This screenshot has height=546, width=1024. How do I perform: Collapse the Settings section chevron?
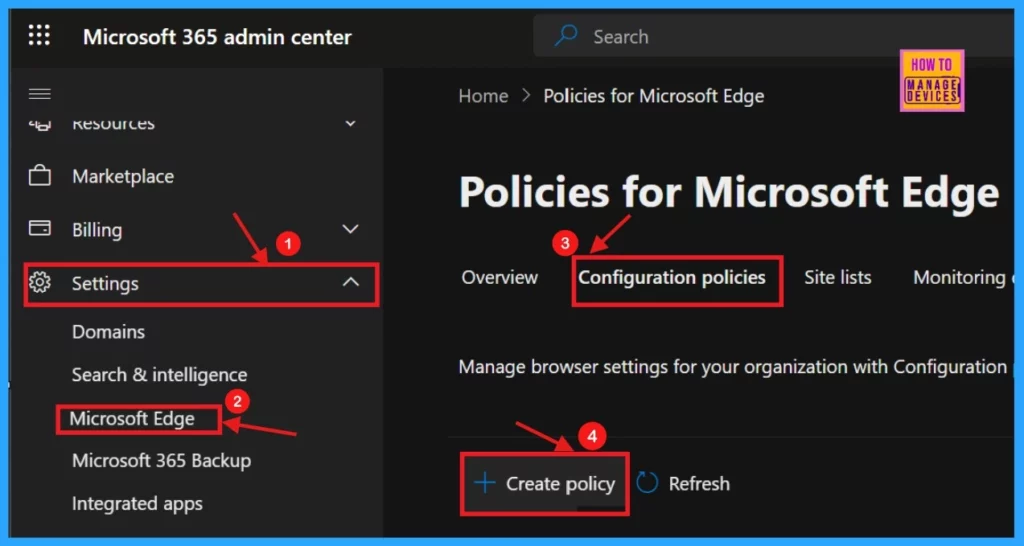click(351, 282)
